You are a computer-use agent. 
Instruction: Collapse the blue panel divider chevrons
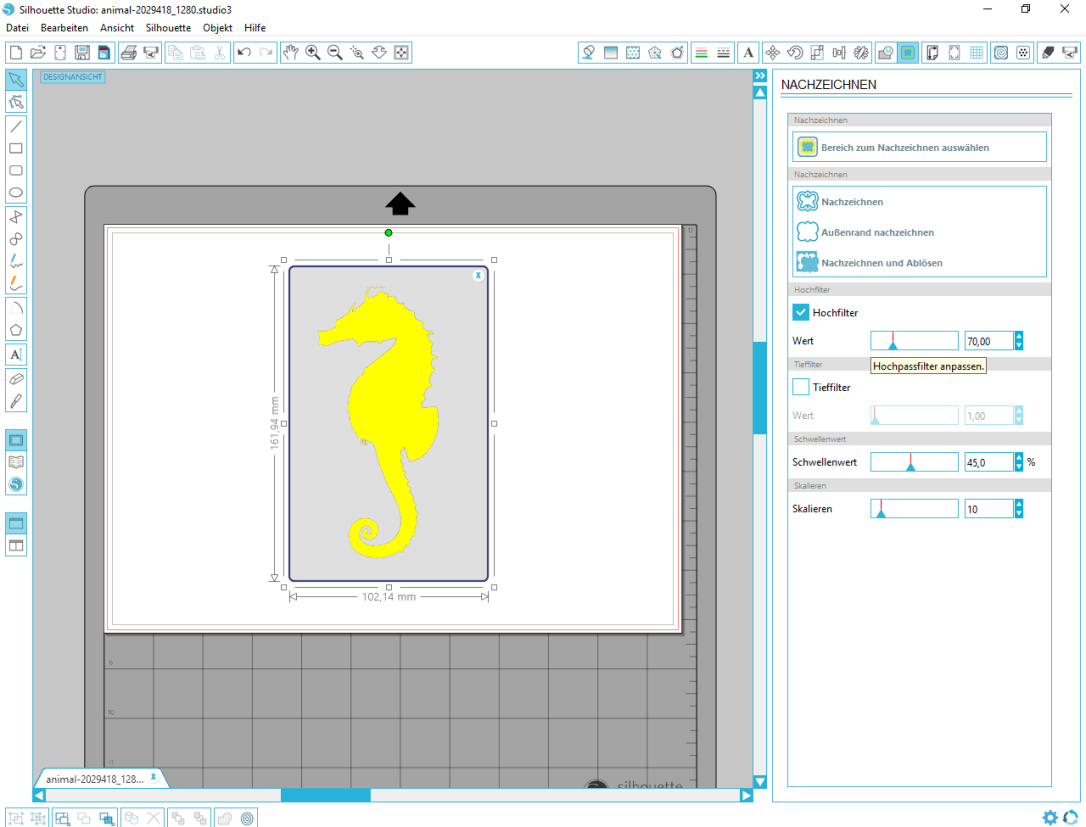760,74
